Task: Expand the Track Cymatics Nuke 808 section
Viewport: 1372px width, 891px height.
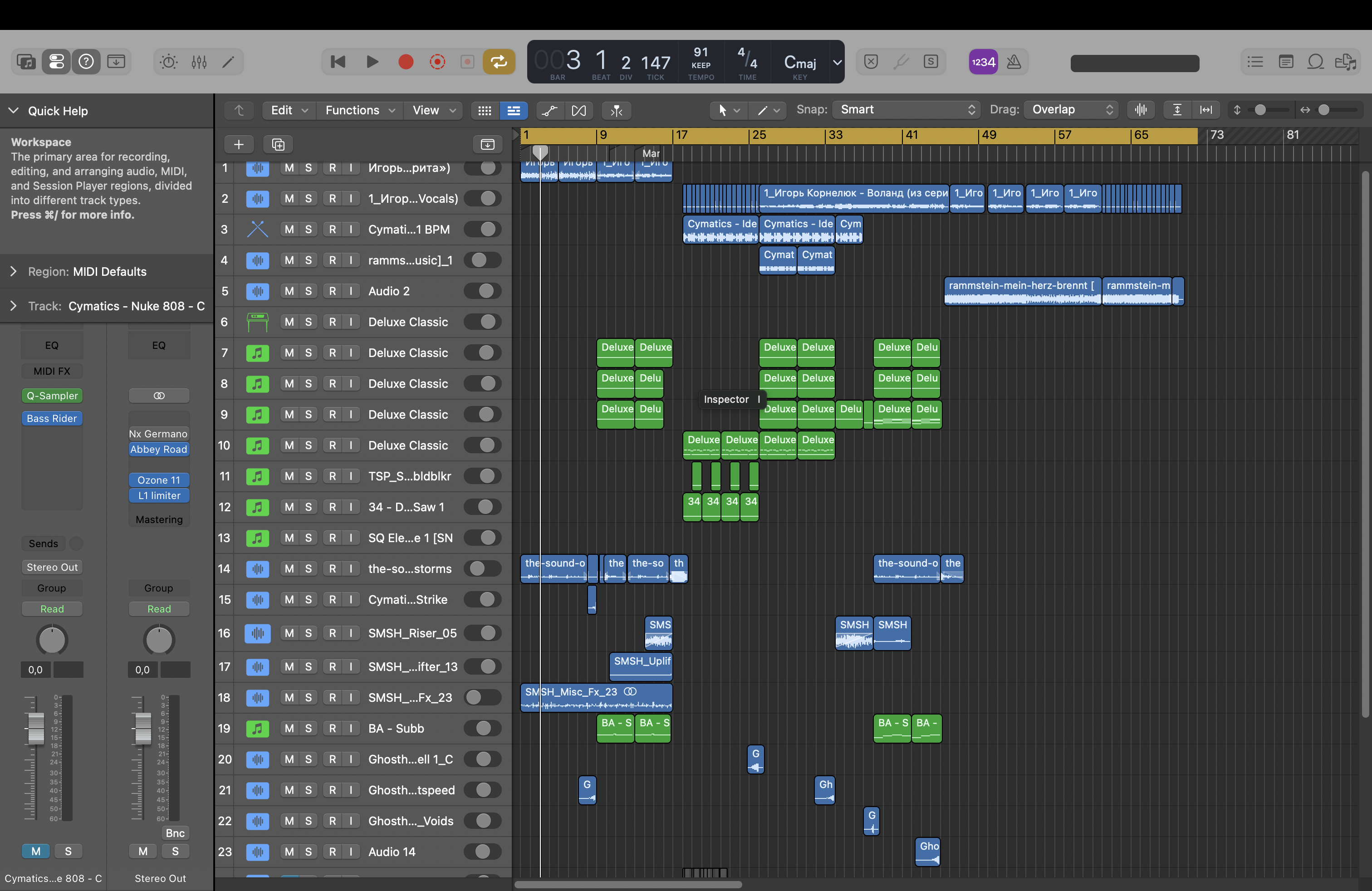Action: click(x=13, y=306)
